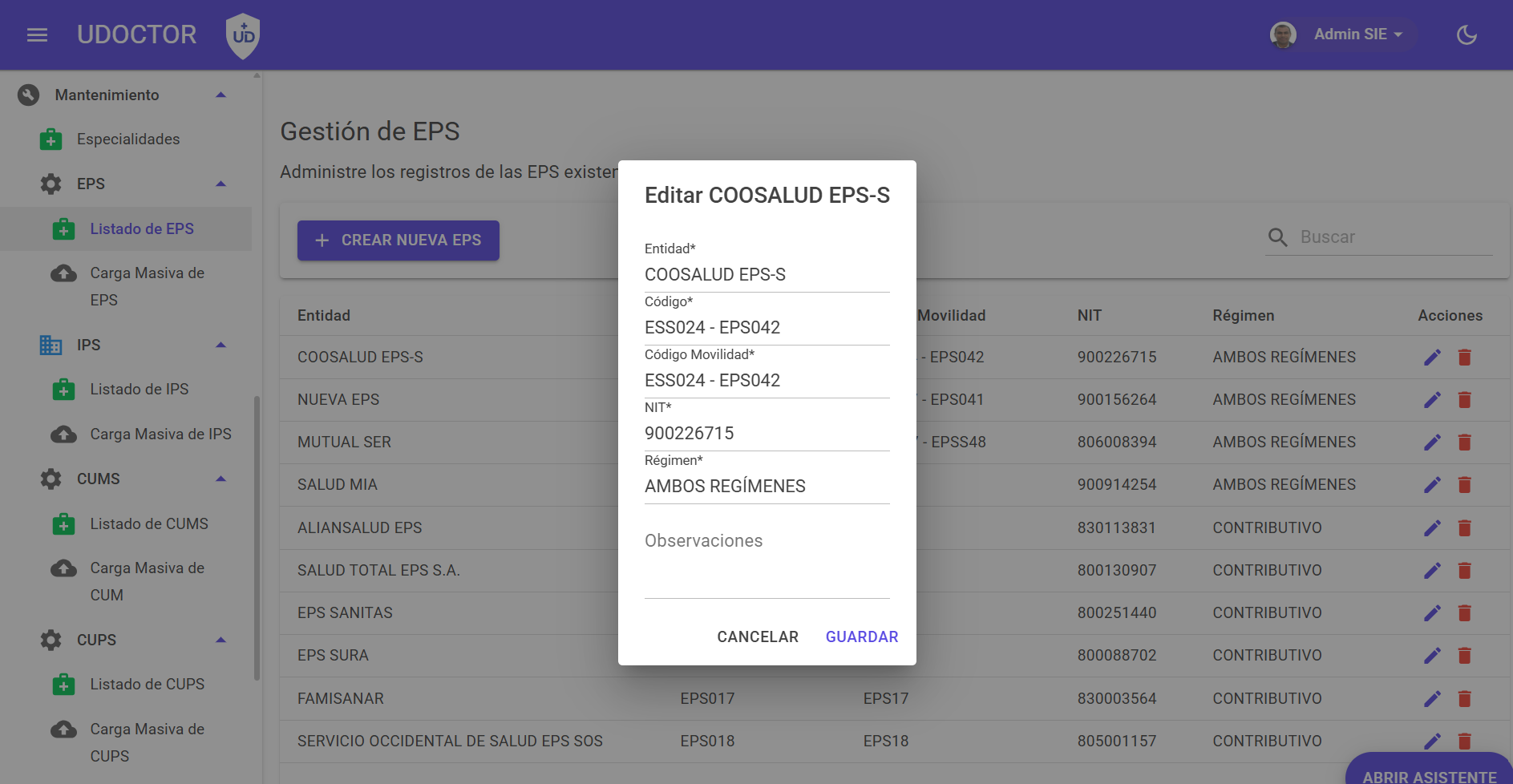This screenshot has width=1513, height=784.
Task: Collapse the IPS sidebar group
Action: [220, 345]
